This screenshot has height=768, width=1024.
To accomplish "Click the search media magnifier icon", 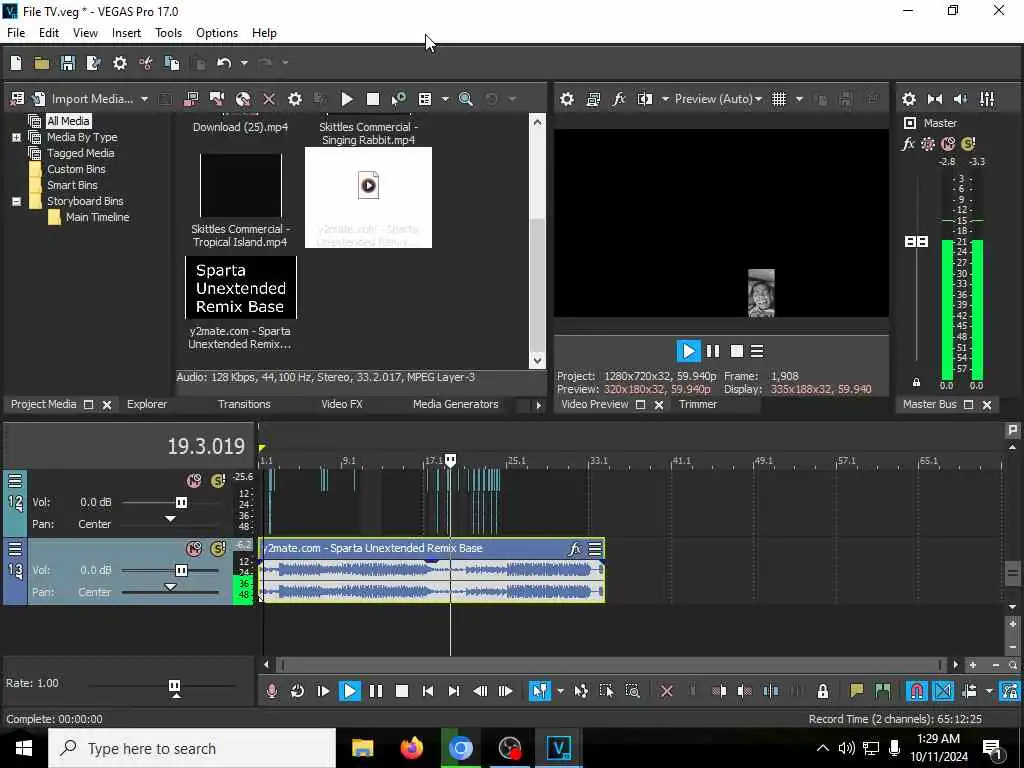I will pos(466,99).
